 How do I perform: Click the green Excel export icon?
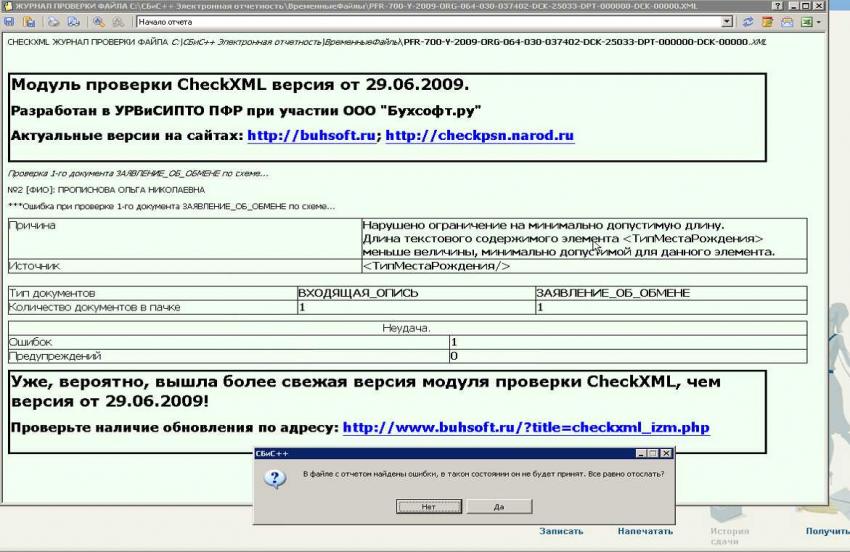tap(806, 21)
